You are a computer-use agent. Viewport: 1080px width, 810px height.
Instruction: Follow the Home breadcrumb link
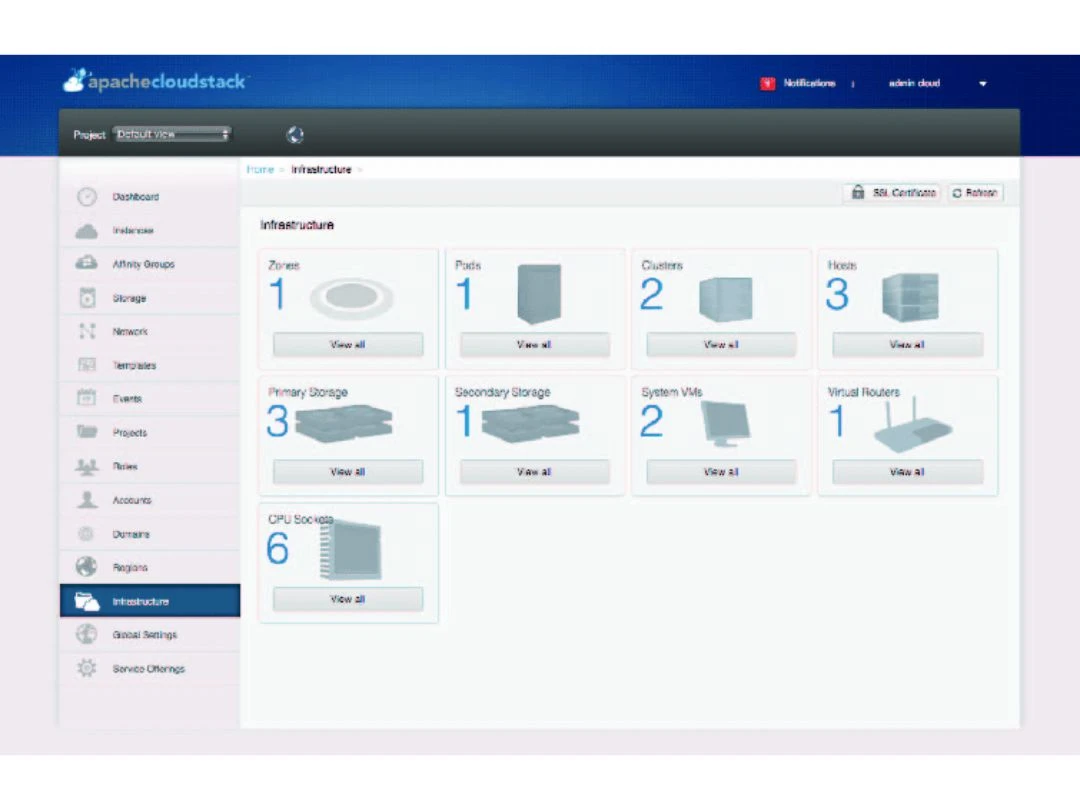coord(260,170)
